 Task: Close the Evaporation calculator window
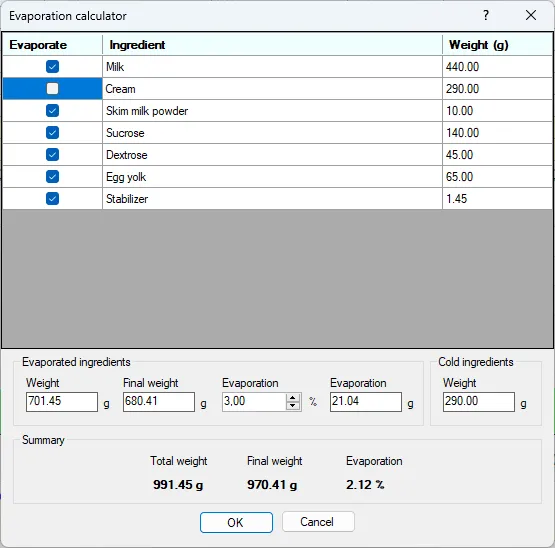tap(531, 15)
